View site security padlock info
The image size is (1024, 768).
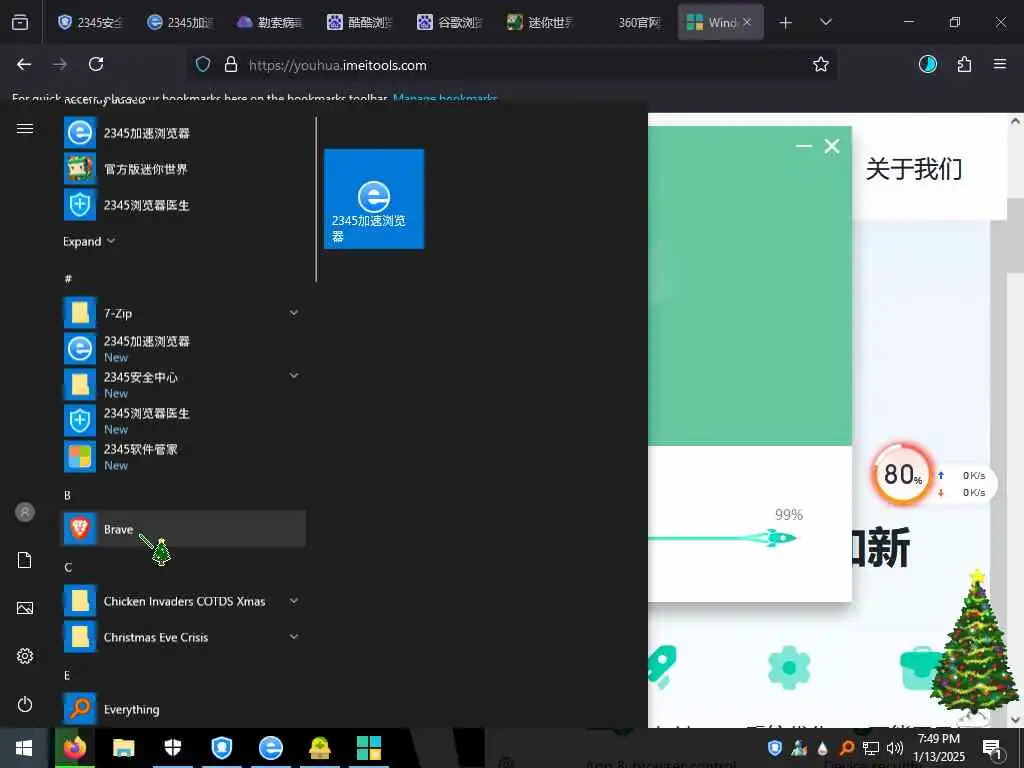tap(231, 64)
